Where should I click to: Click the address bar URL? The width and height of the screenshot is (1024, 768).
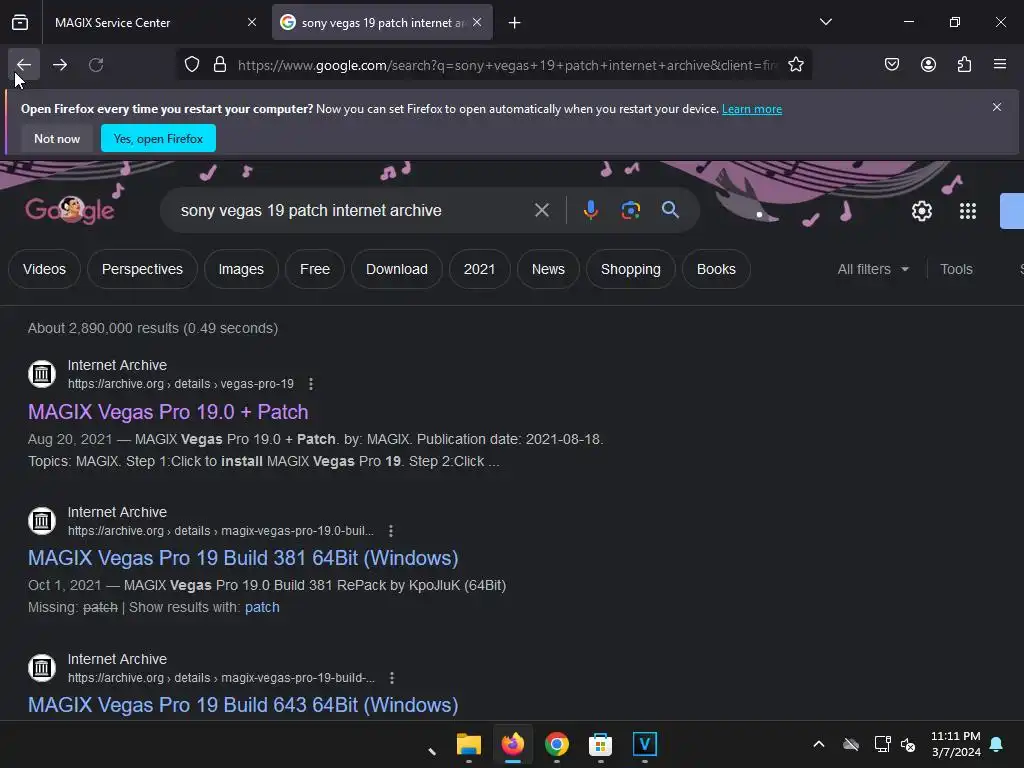coord(507,65)
